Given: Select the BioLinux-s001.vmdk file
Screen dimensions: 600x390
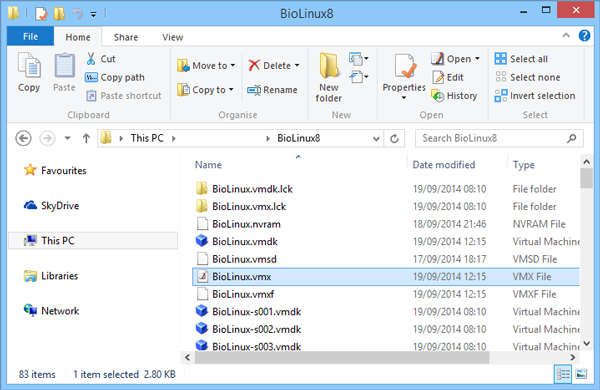Looking at the screenshot, I should point(256,312).
